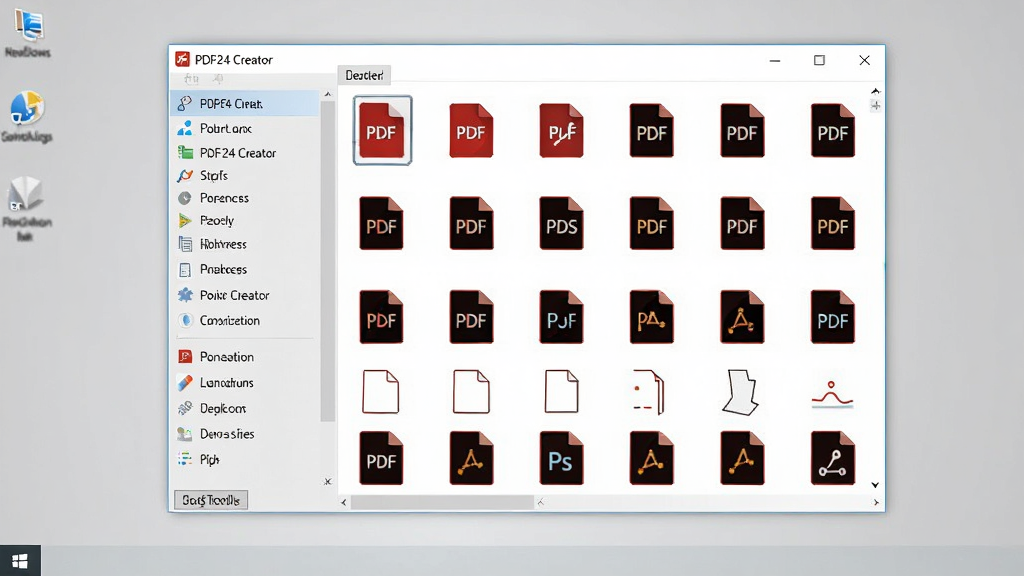The image size is (1024, 576).
Task: Select the blue globe icon beside Conorizetion
Action: (x=186, y=321)
